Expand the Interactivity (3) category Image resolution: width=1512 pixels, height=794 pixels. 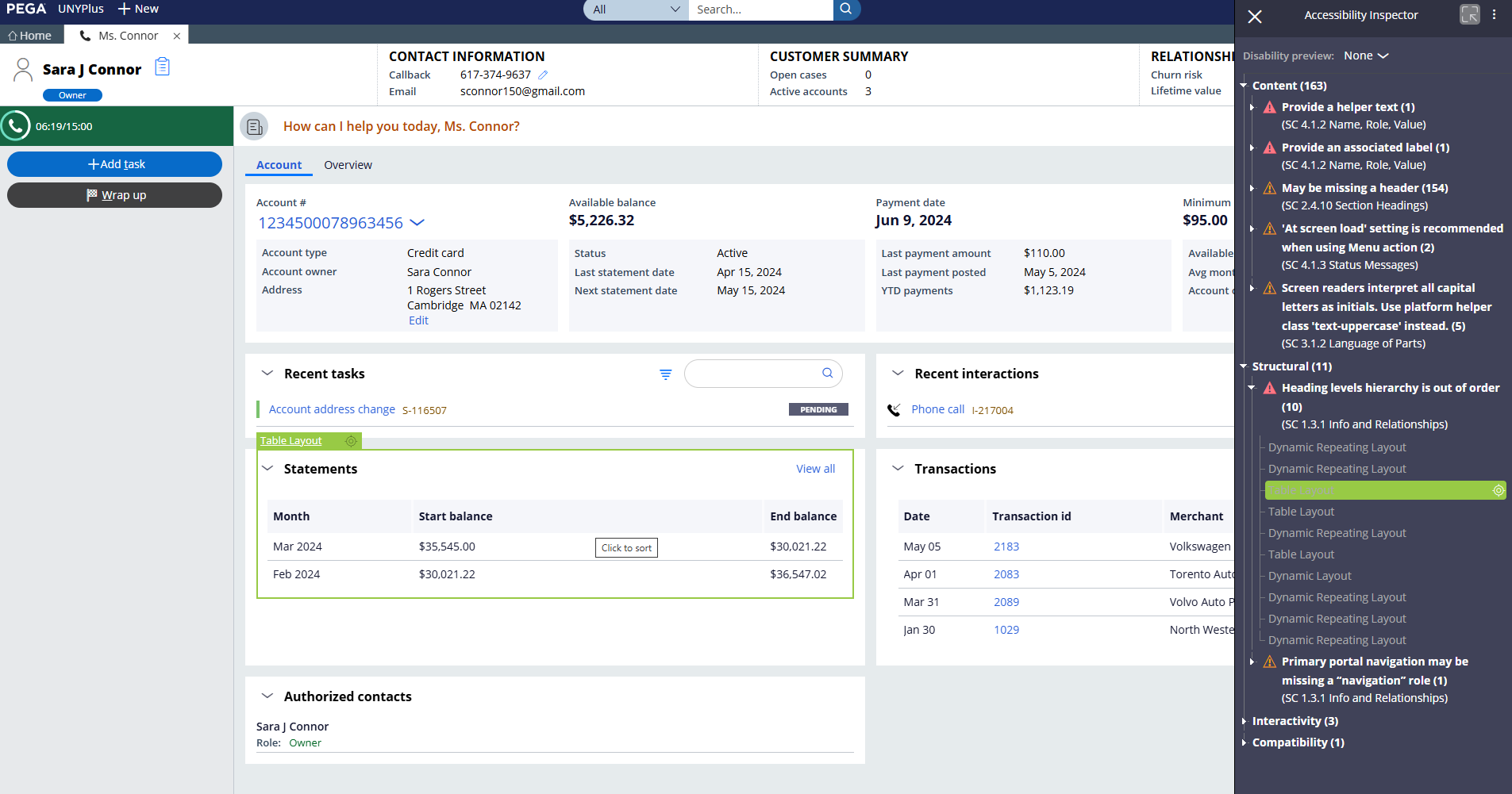pos(1244,721)
